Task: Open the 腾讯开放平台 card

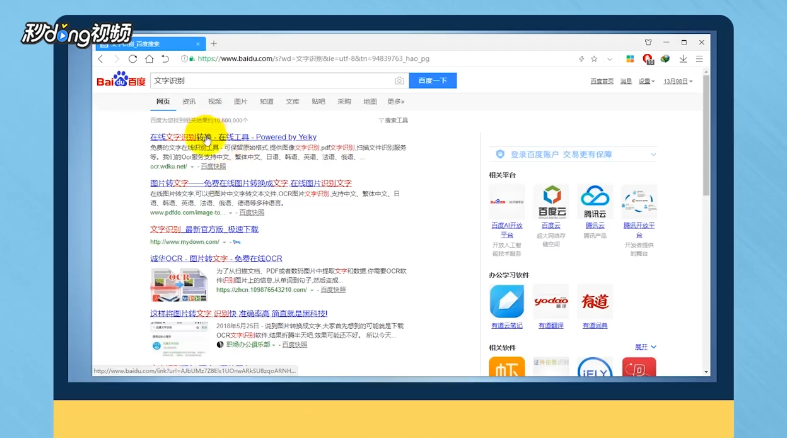Action: coord(639,202)
